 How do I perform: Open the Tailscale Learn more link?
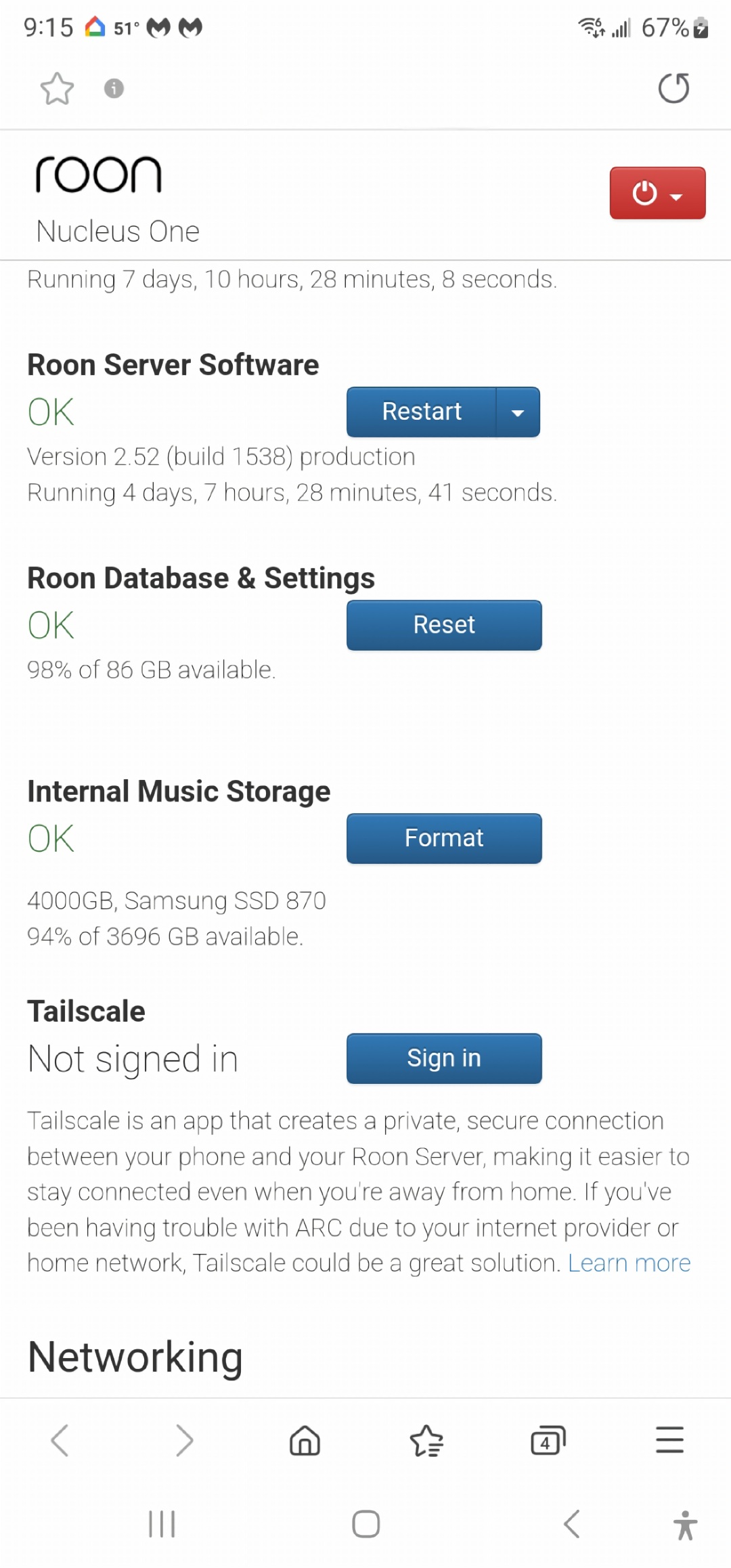629,1263
